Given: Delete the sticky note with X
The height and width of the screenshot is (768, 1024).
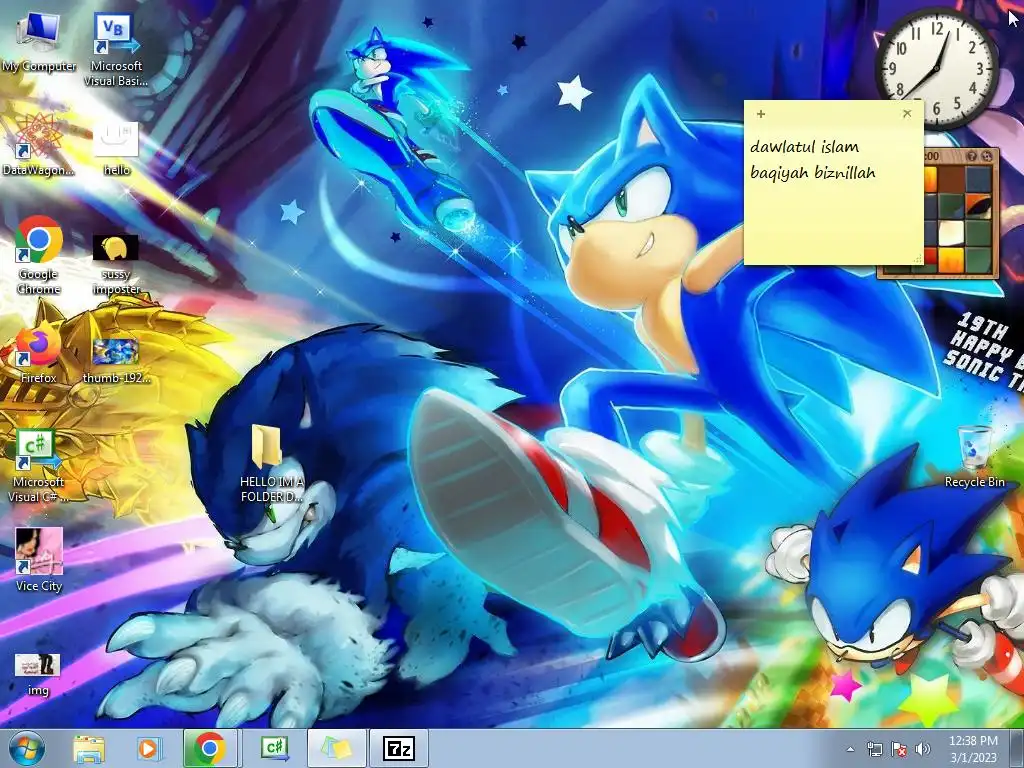Looking at the screenshot, I should (906, 114).
